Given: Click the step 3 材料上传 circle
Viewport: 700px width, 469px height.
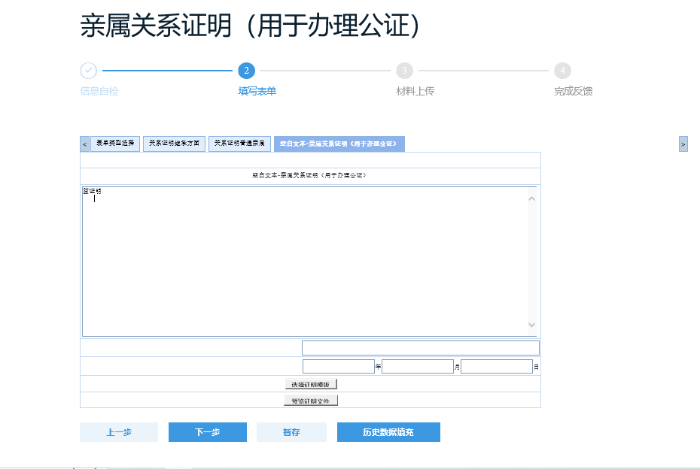Looking at the screenshot, I should [x=404, y=70].
